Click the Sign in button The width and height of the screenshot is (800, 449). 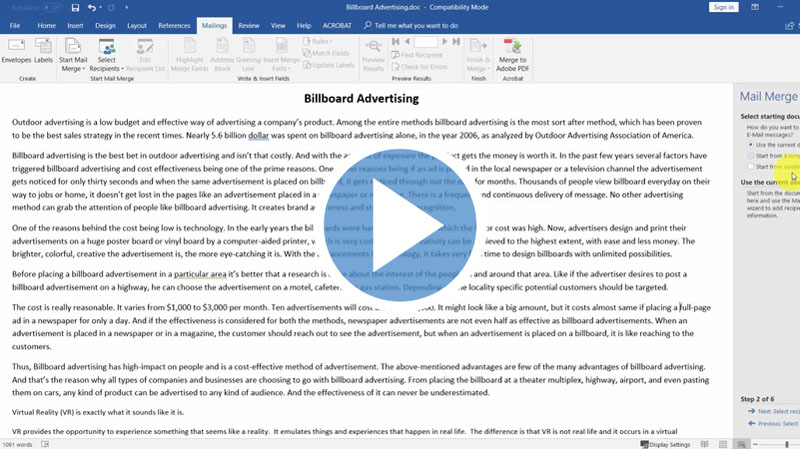[721, 7]
